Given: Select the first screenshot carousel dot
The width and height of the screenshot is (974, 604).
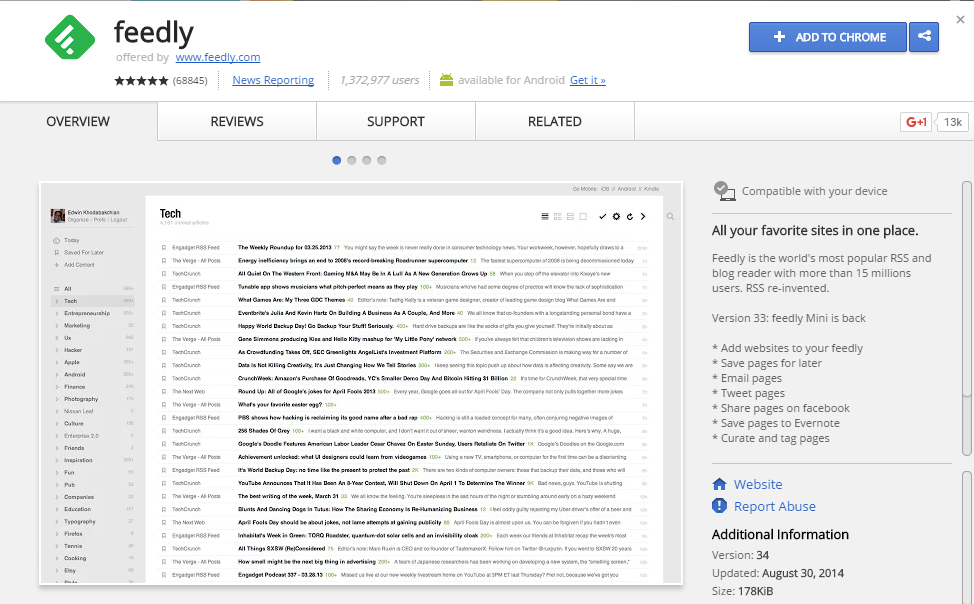Looking at the screenshot, I should point(337,160).
